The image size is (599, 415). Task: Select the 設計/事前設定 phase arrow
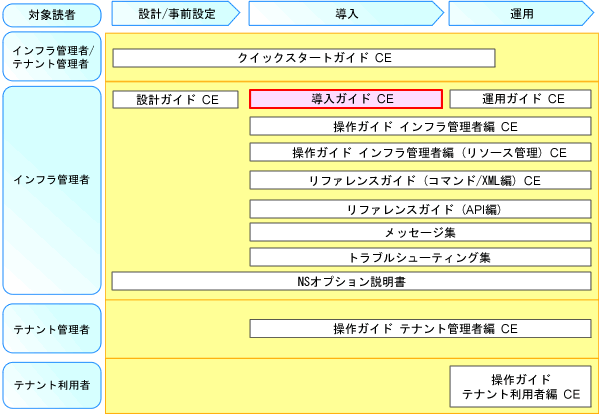pos(176,14)
